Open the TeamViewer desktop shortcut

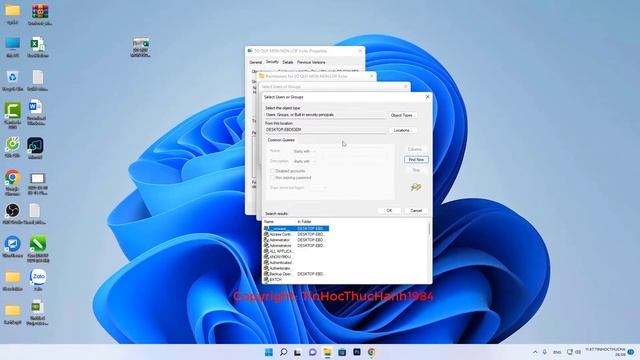[x=13, y=247]
